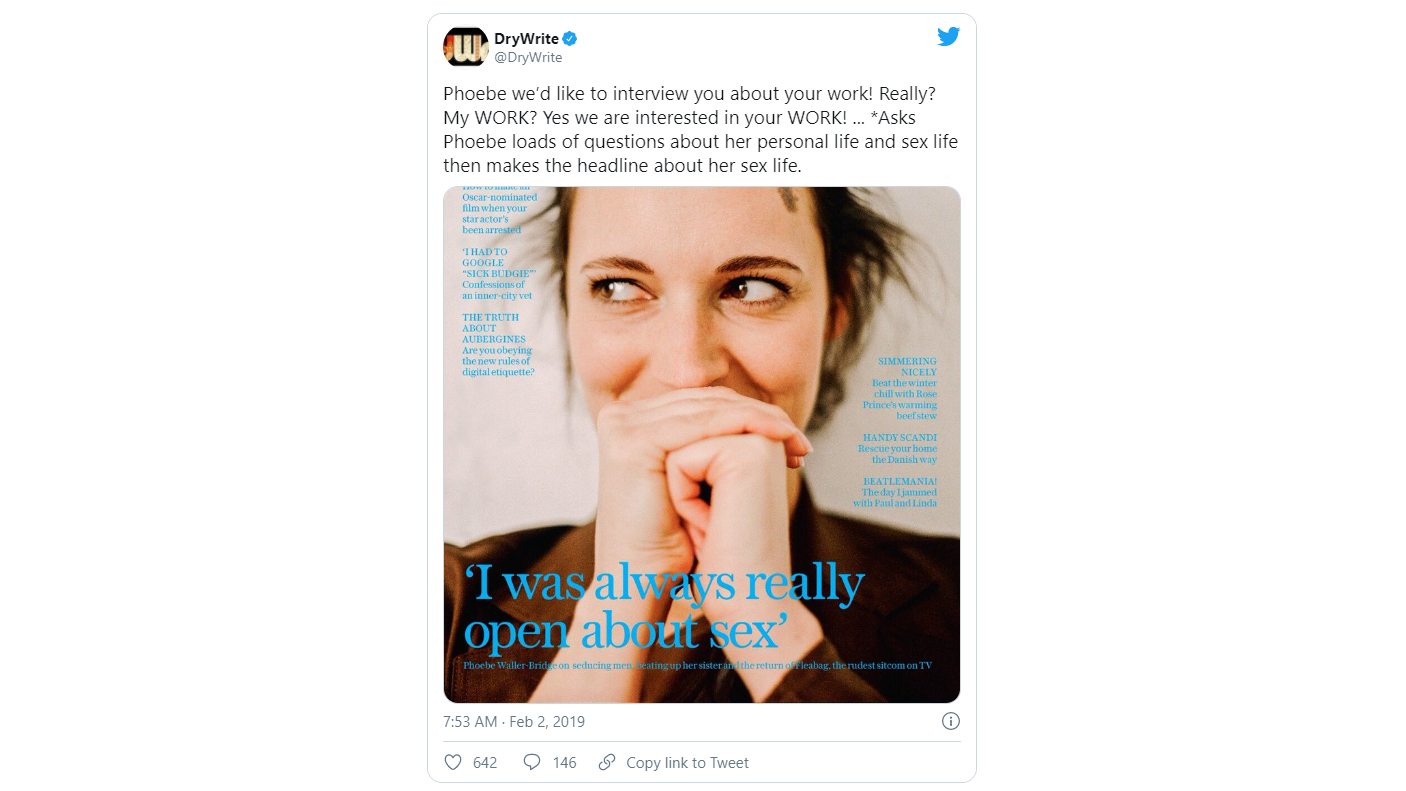Screen dimensions: 1406x791
Task: Click the Twitter bird logo
Action: tap(948, 37)
